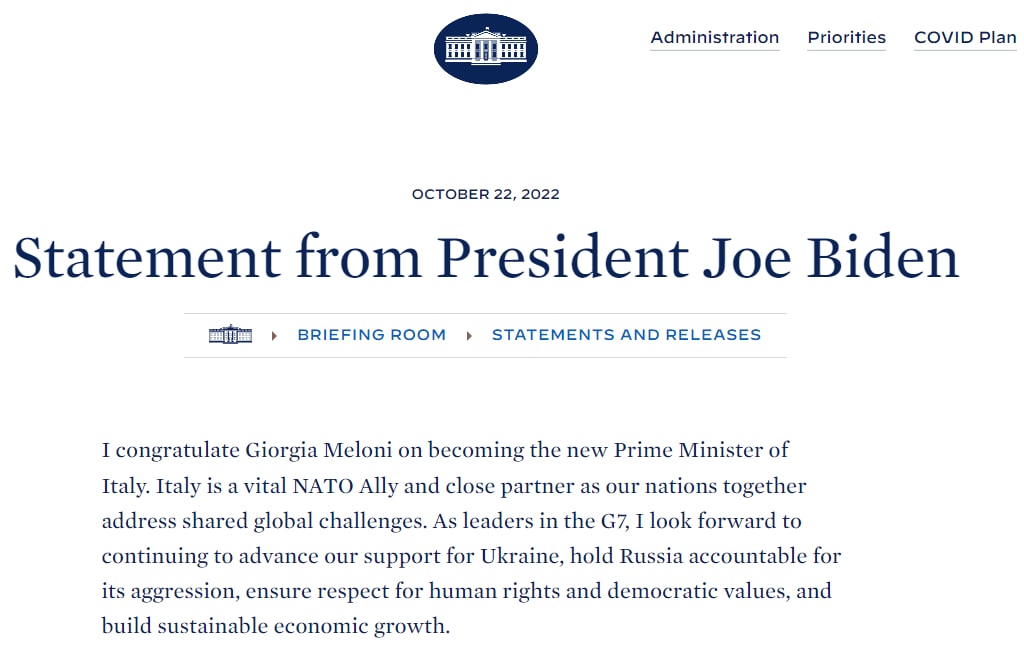Click the arrow before Statements and Releases

[468, 336]
